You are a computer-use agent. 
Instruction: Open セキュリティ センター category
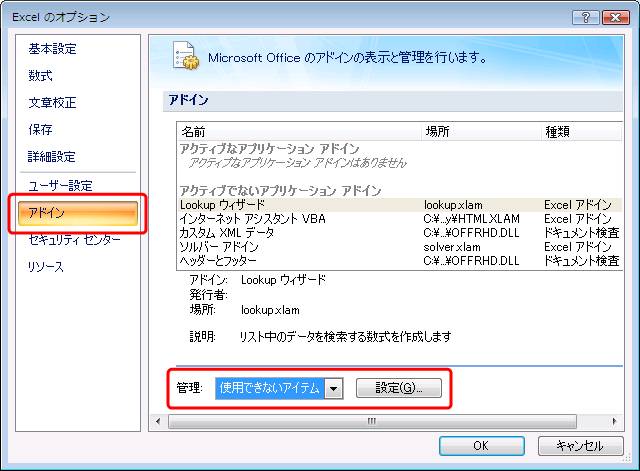74,240
